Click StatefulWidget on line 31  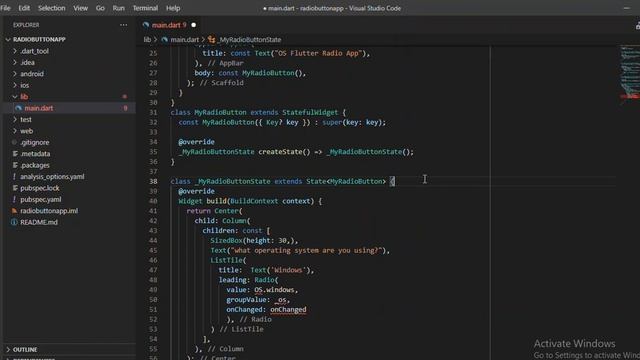tap(310, 112)
